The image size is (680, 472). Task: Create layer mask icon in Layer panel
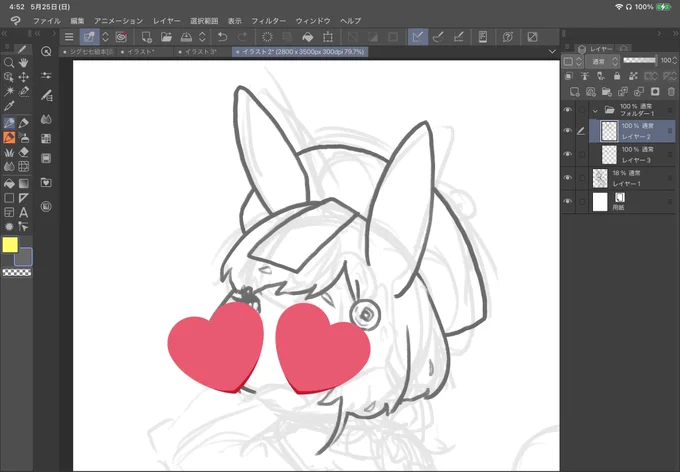click(x=655, y=92)
